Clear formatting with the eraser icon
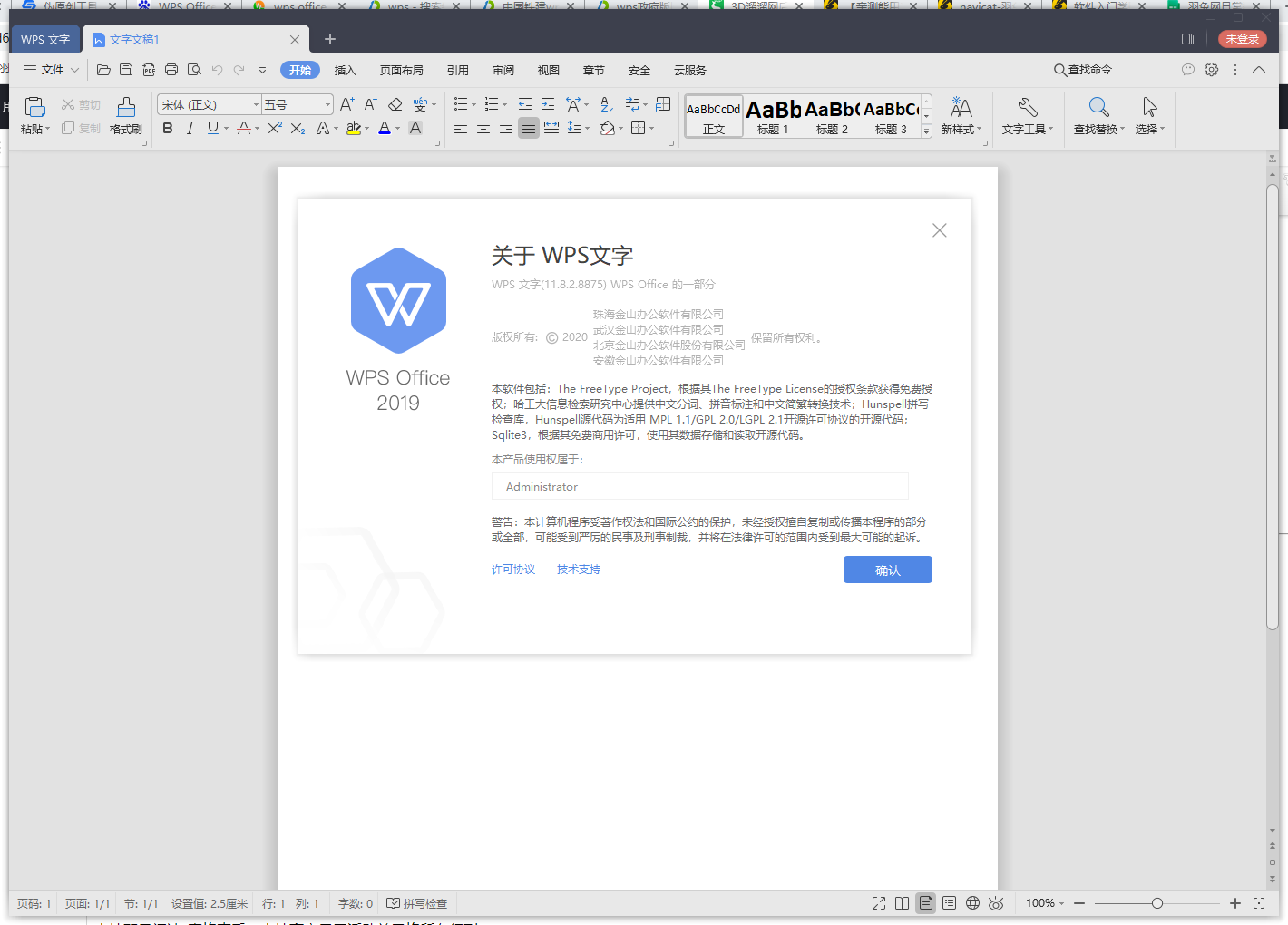Viewport: 1288px width, 925px height. pos(395,105)
